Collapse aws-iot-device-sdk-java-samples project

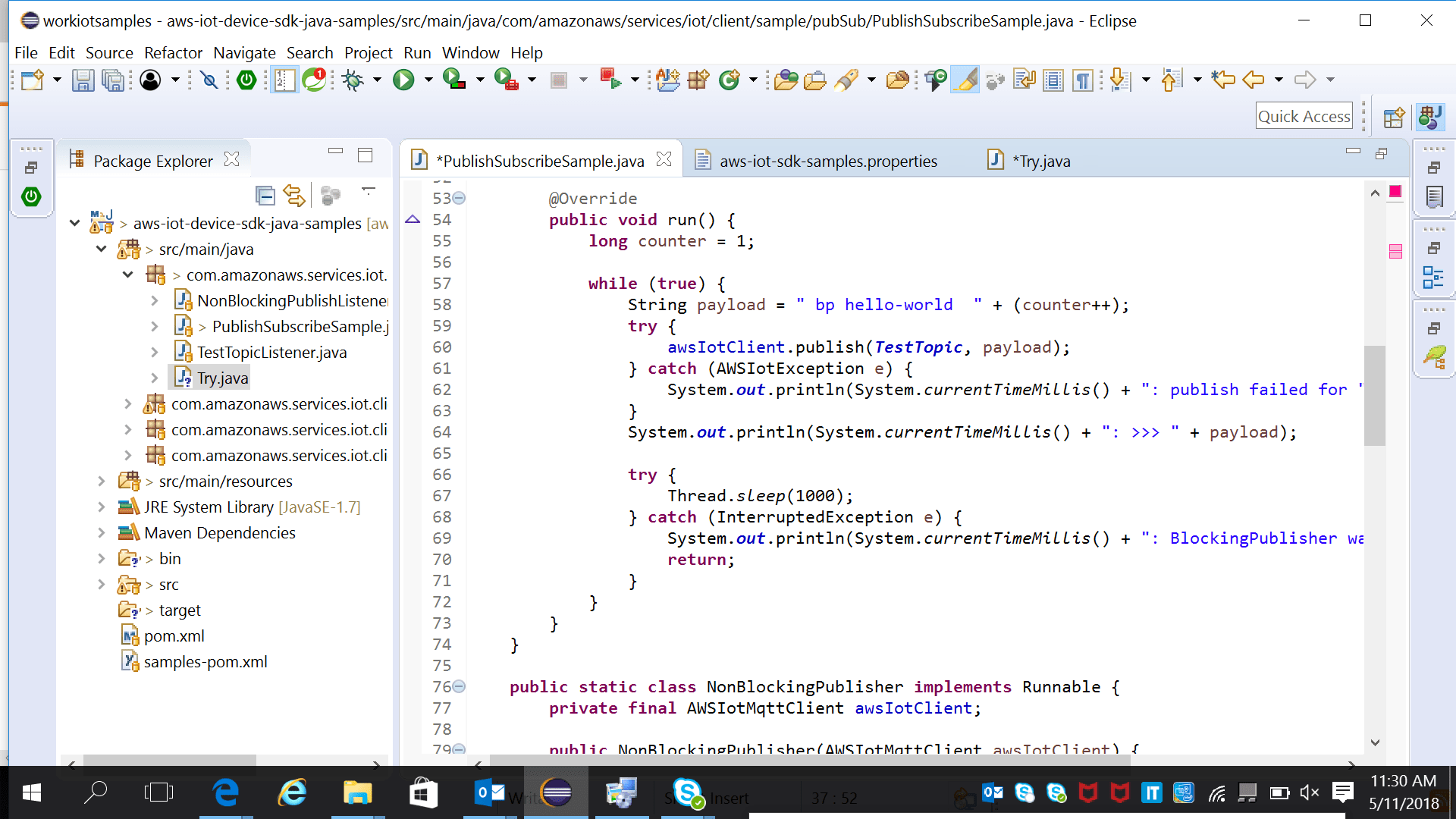click(x=74, y=223)
